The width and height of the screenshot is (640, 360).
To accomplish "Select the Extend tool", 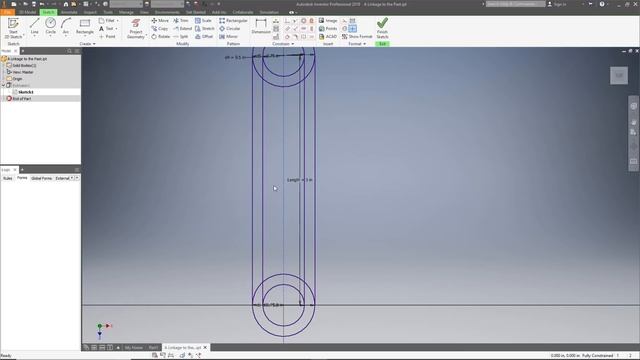I will pyautogui.click(x=182, y=29).
